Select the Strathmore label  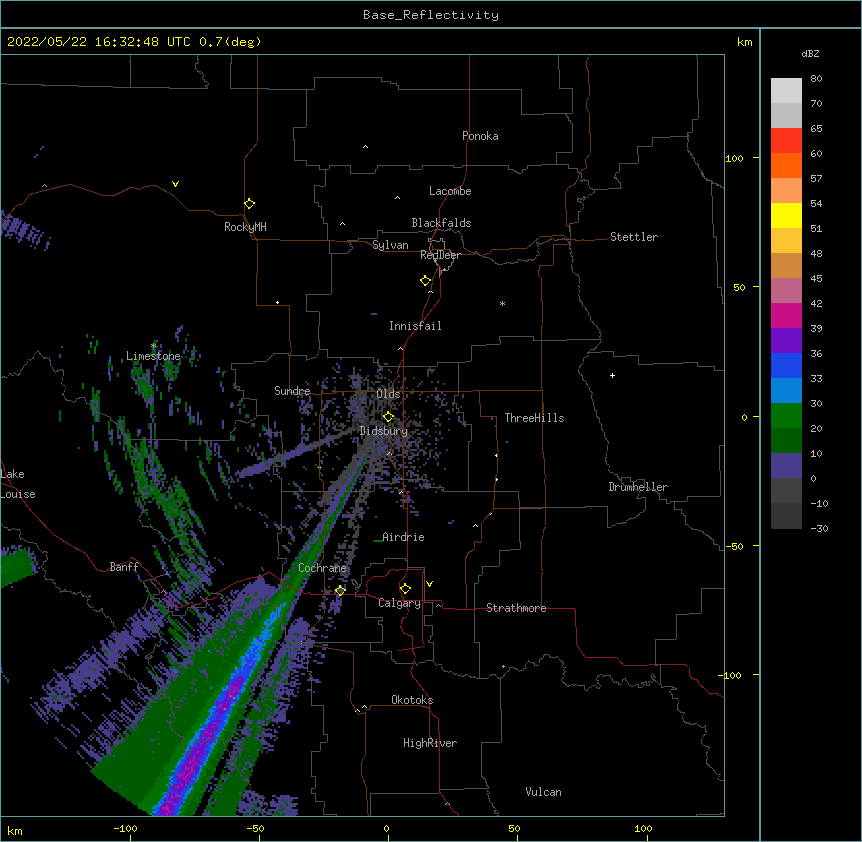pyautogui.click(x=516, y=608)
